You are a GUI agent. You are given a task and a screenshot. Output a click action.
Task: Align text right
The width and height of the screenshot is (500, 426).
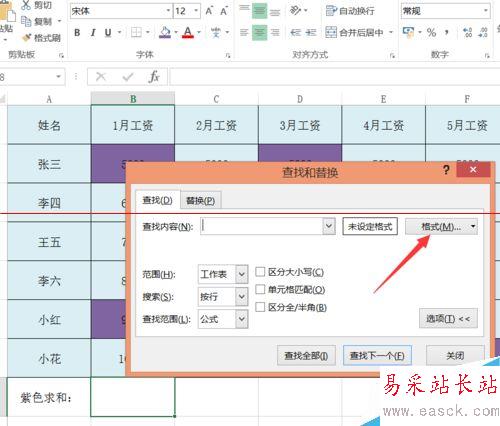(275, 33)
